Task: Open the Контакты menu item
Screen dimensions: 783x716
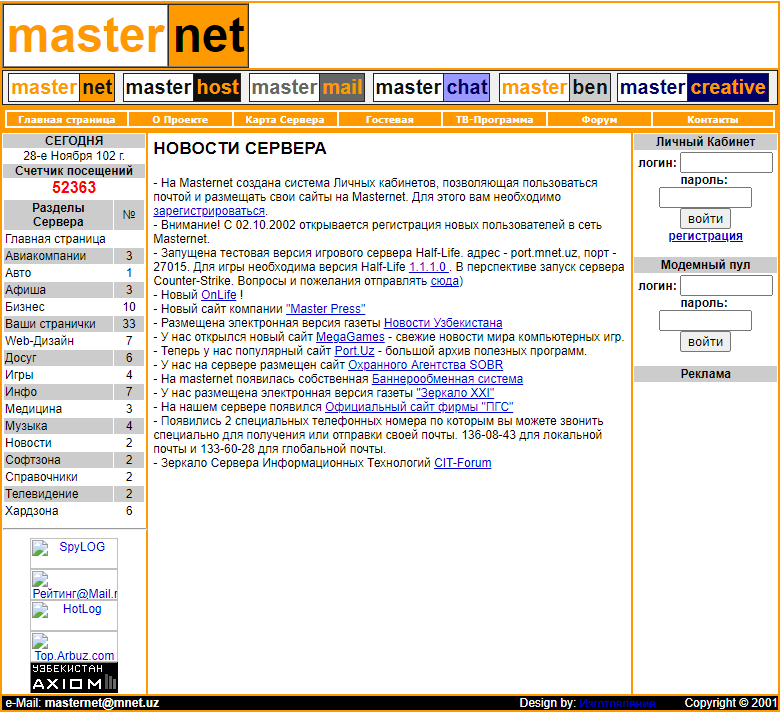Action: [713, 120]
